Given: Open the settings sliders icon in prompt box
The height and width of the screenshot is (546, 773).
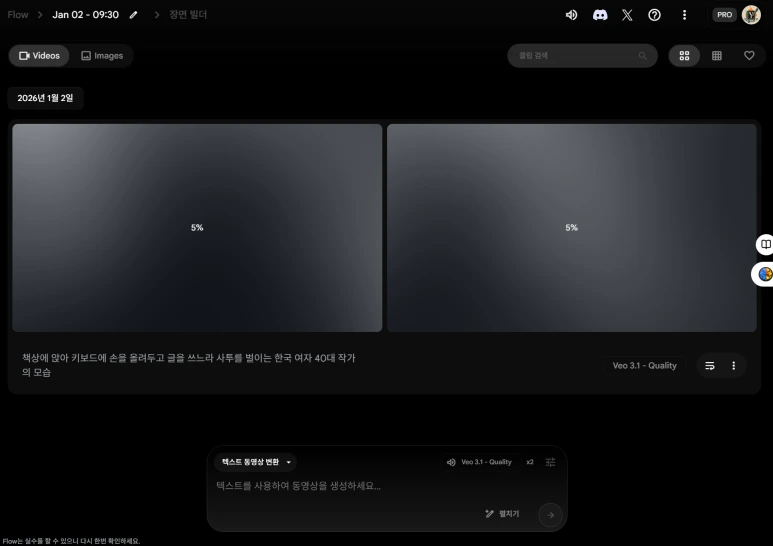Looking at the screenshot, I should point(550,462).
